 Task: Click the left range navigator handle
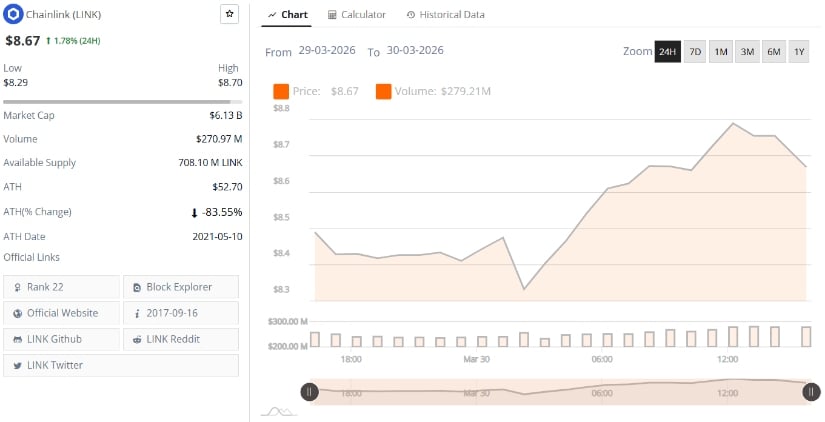tap(310, 392)
